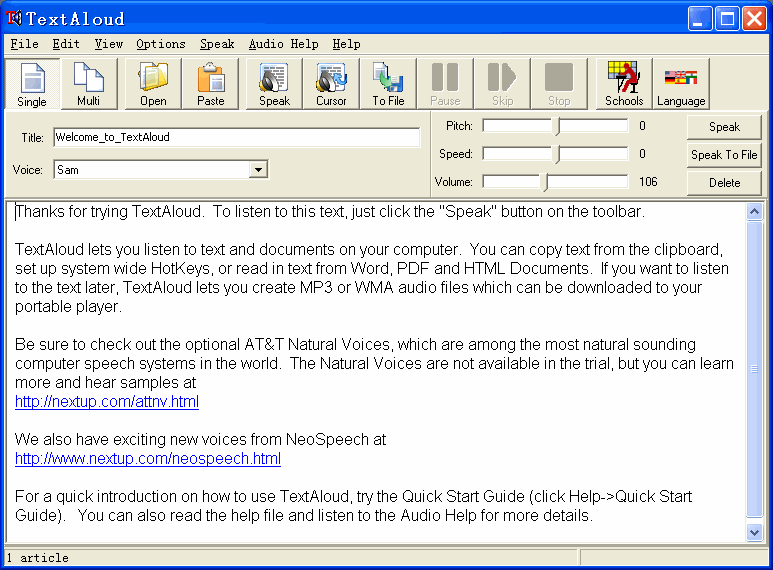The image size is (773, 570).
Task: Click the Pitch slider thumb
Action: [558, 126]
